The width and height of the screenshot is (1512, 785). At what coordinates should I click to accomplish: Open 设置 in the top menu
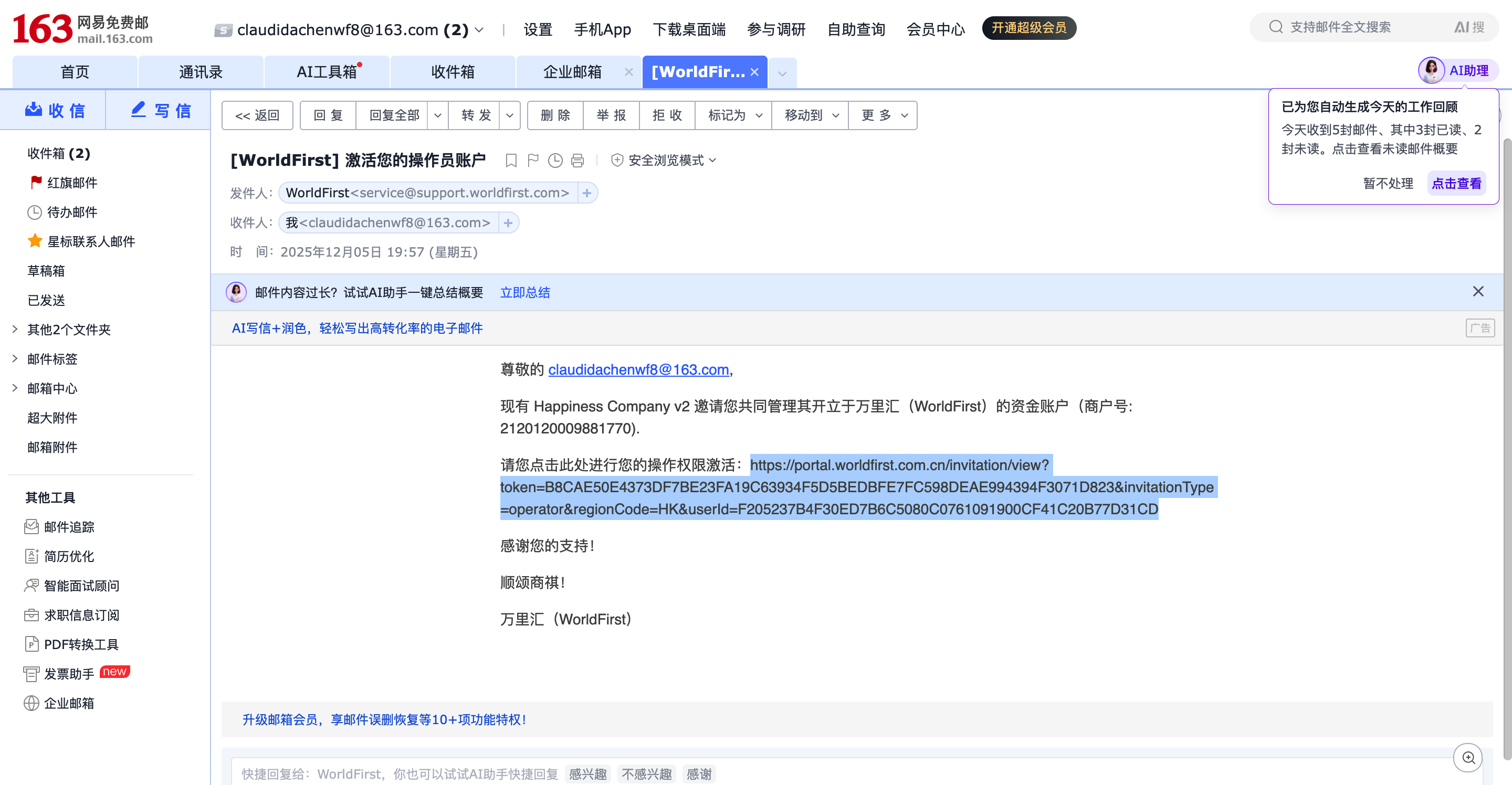[538, 29]
